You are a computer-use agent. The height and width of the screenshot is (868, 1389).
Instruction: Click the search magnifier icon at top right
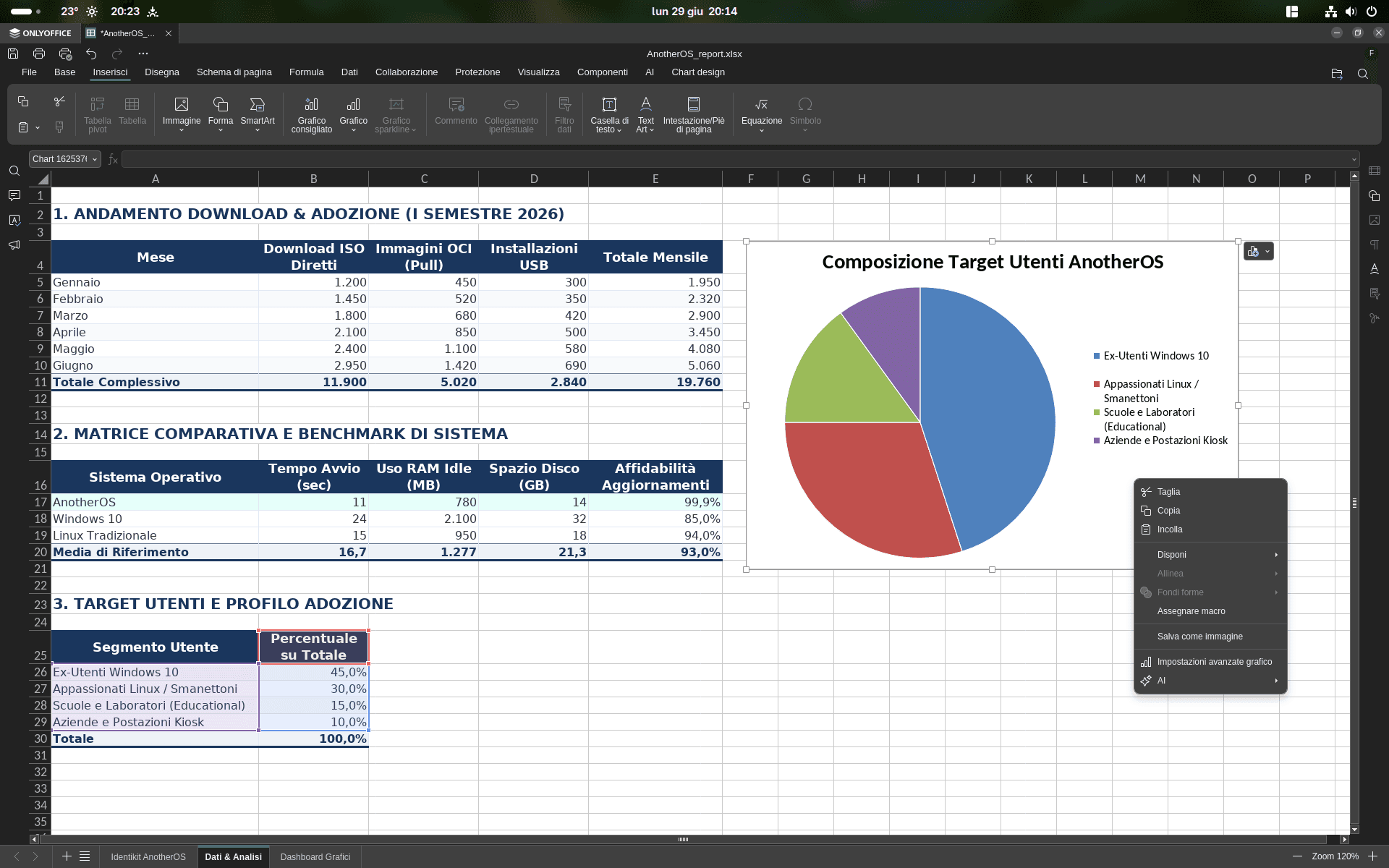[x=1363, y=74]
